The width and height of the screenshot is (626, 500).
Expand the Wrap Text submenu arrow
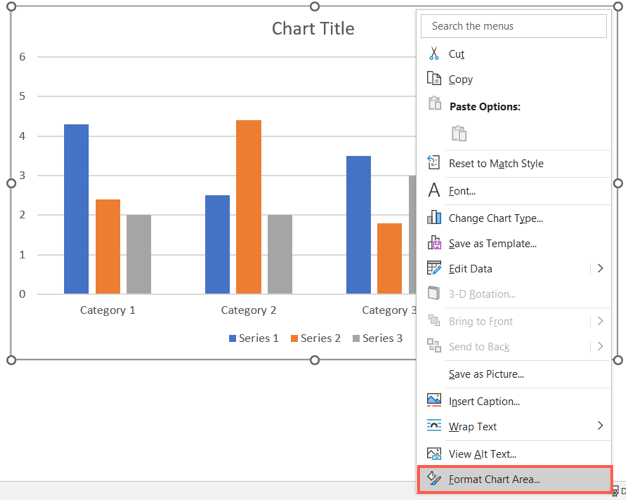pos(600,426)
